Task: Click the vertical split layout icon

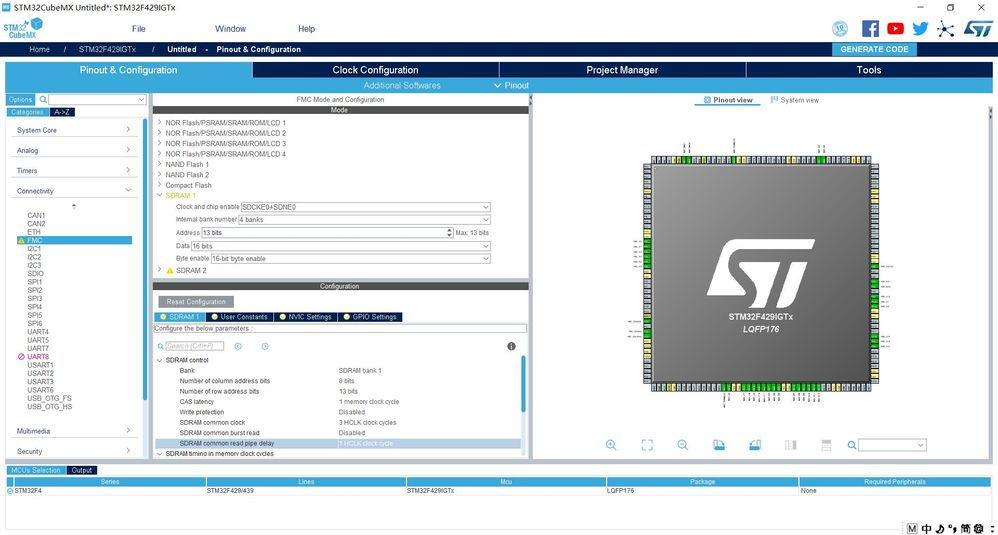Action: click(x=791, y=445)
